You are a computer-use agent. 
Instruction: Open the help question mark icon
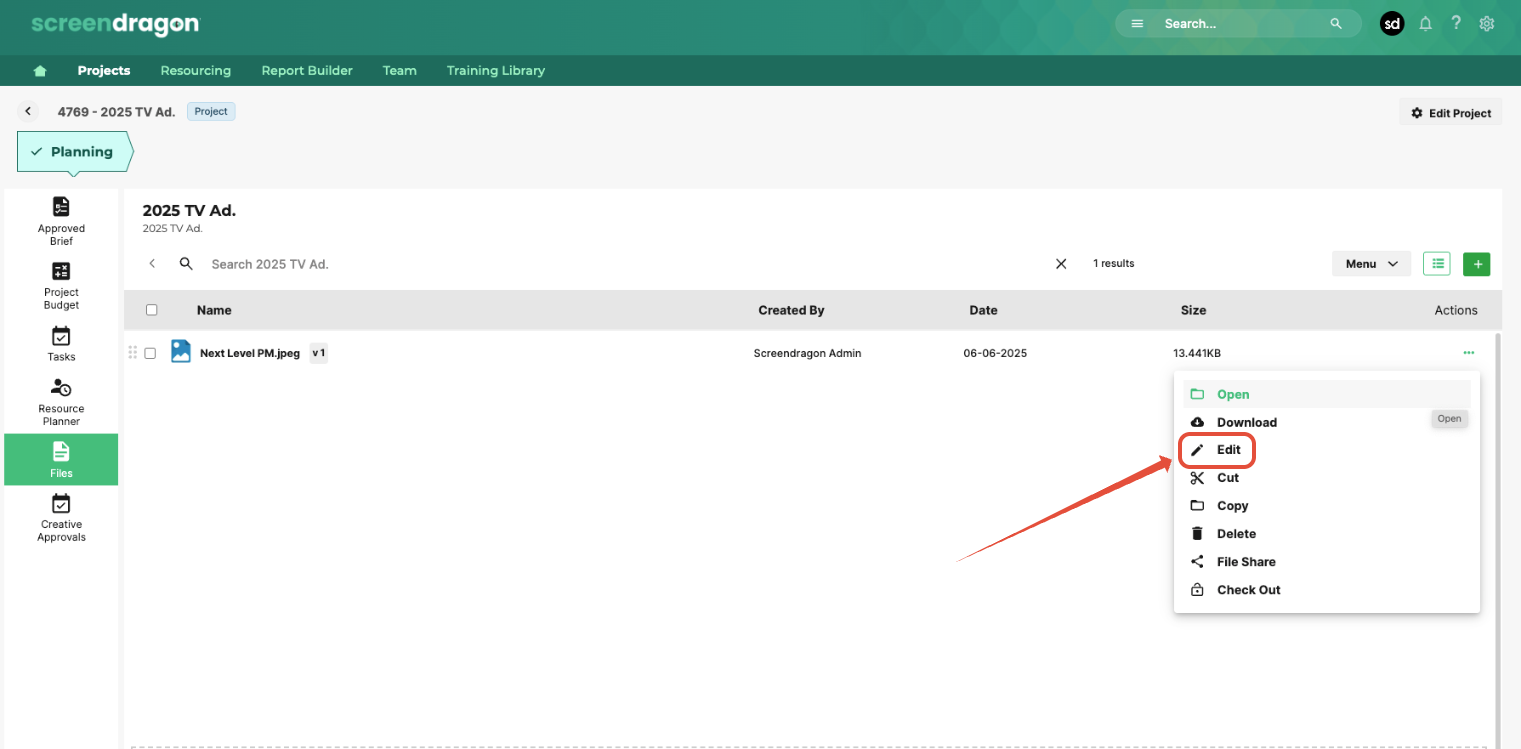click(1456, 23)
